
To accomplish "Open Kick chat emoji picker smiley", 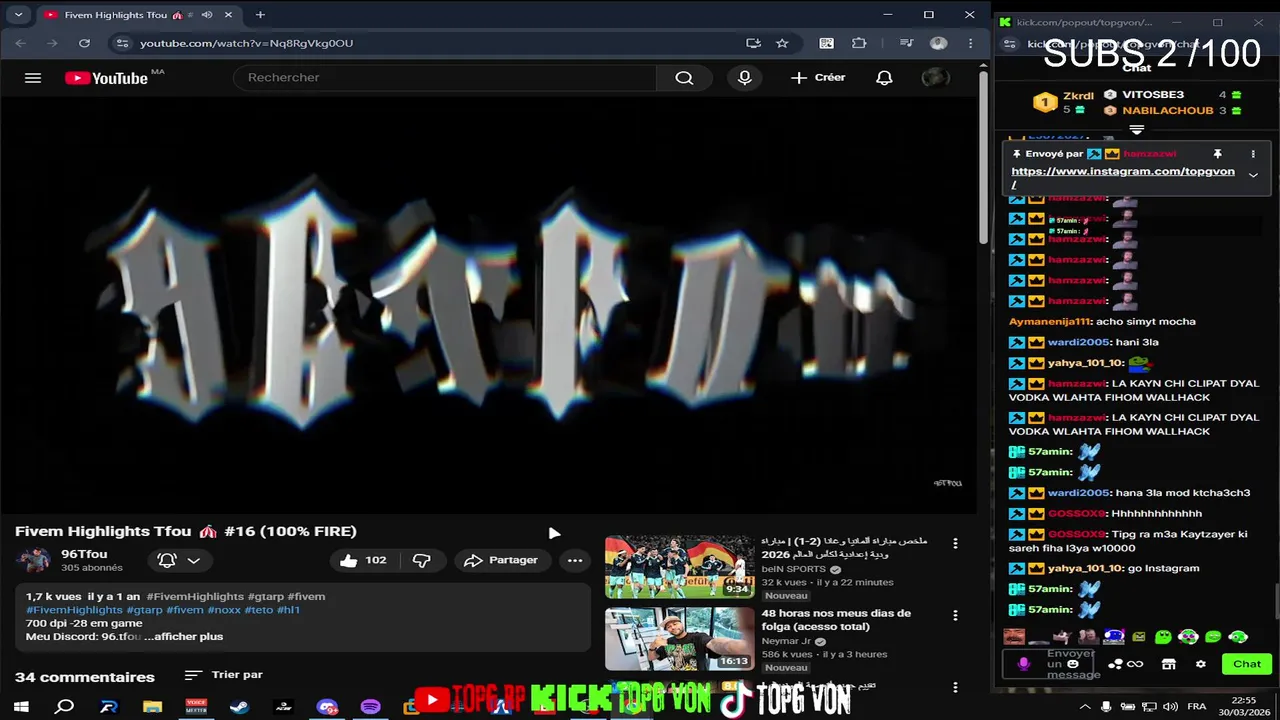I will click(1073, 664).
